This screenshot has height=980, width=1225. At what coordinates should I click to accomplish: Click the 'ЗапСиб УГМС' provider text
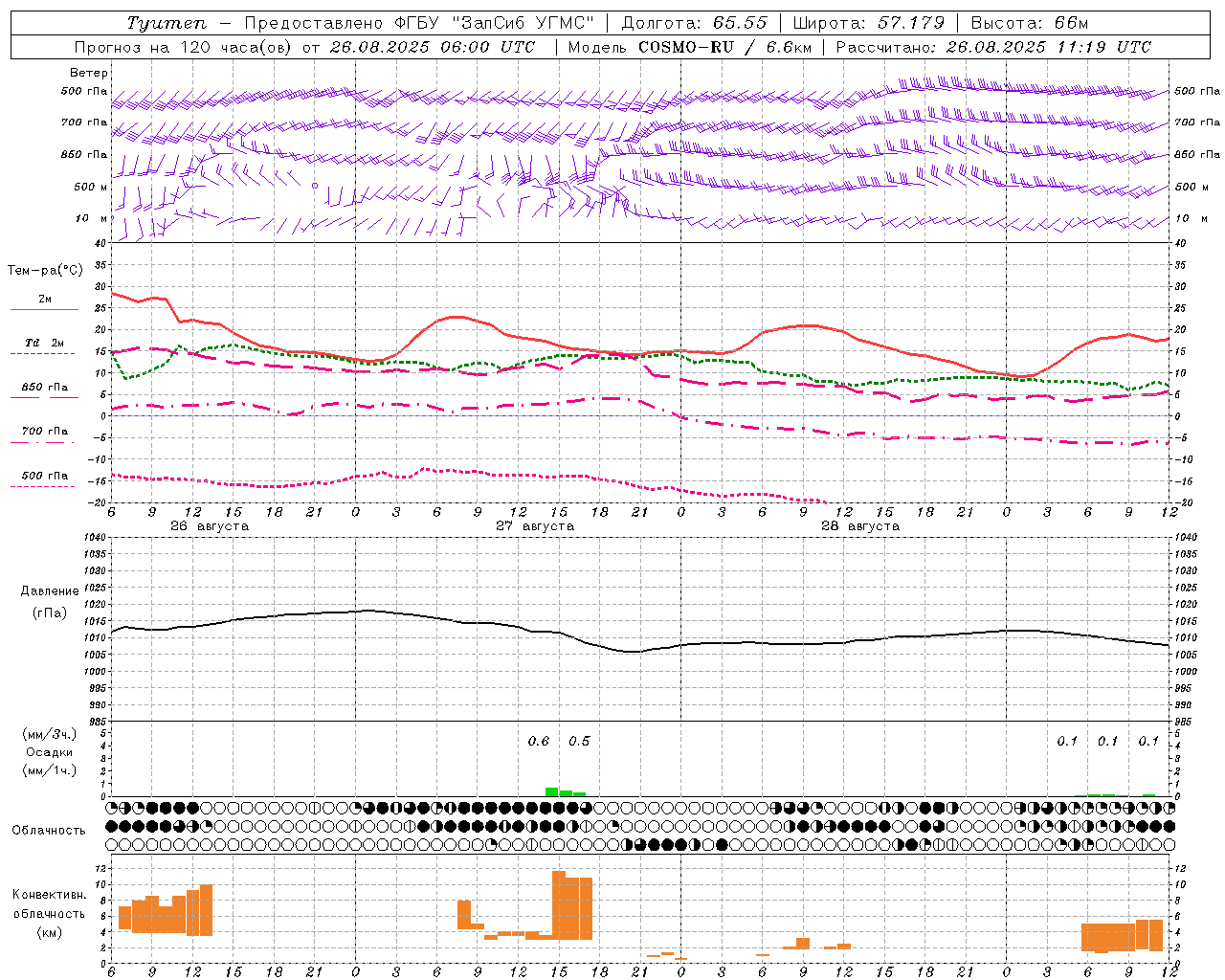(523, 23)
